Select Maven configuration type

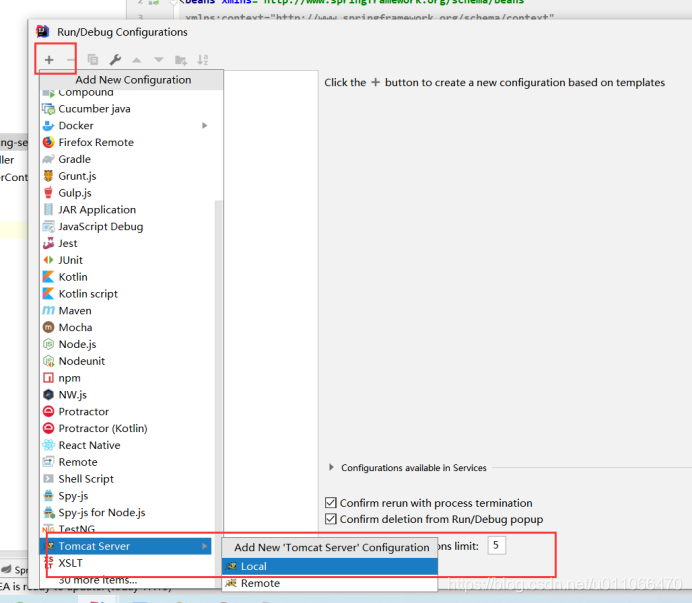(x=127, y=310)
